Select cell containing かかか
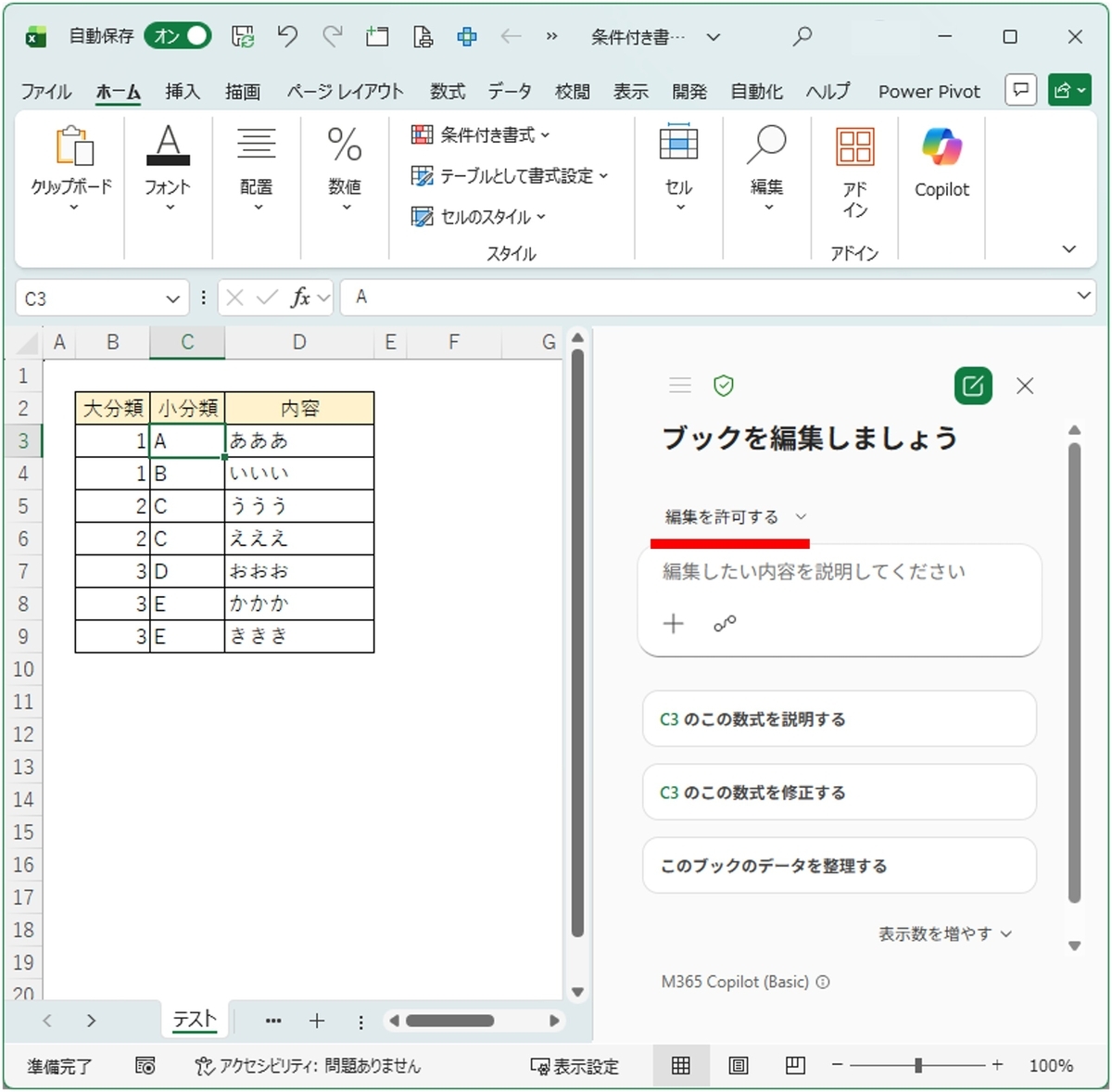This screenshot has width=1112, height=1092. click(299, 603)
